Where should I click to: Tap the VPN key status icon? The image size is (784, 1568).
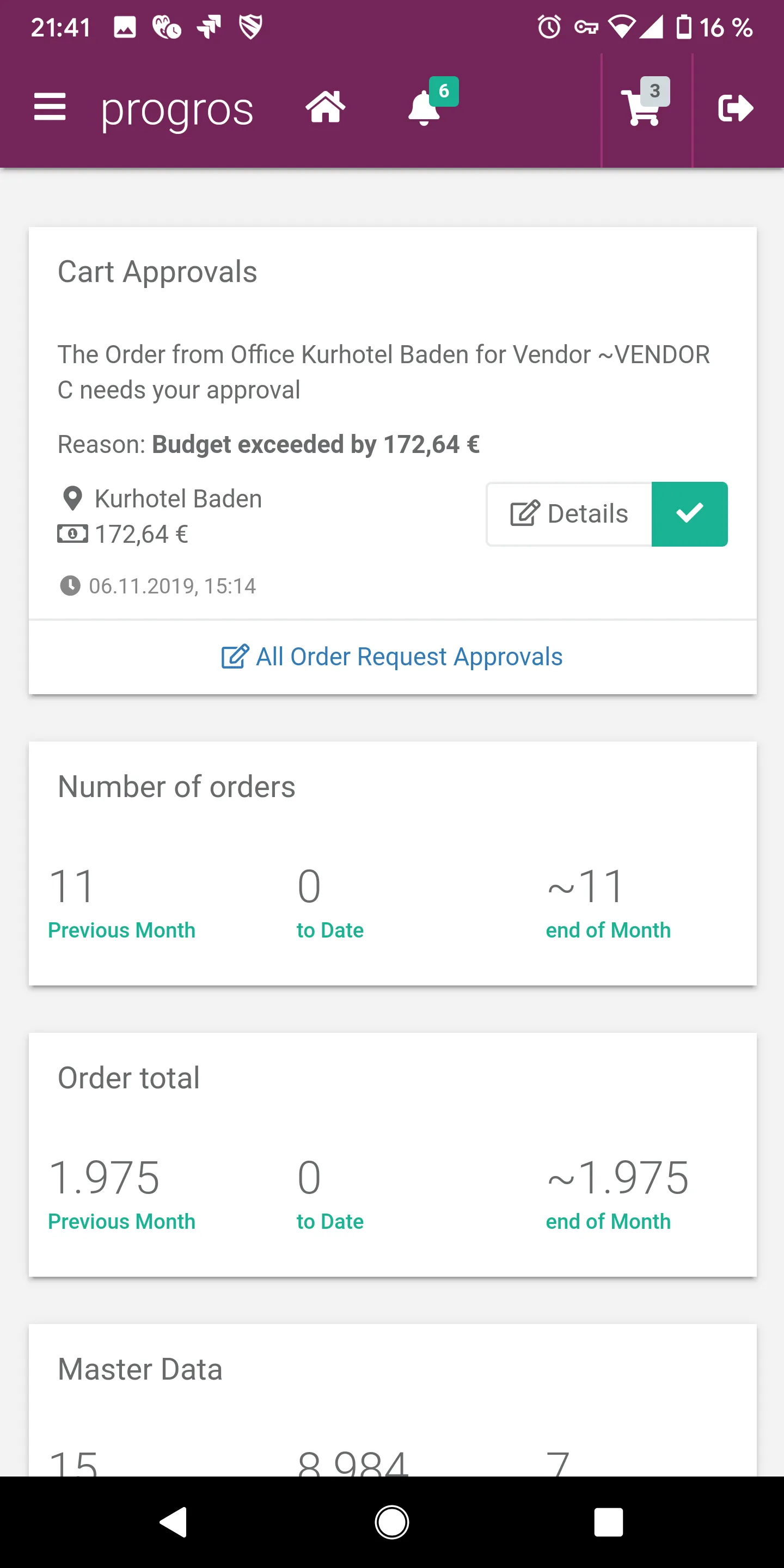586,27
